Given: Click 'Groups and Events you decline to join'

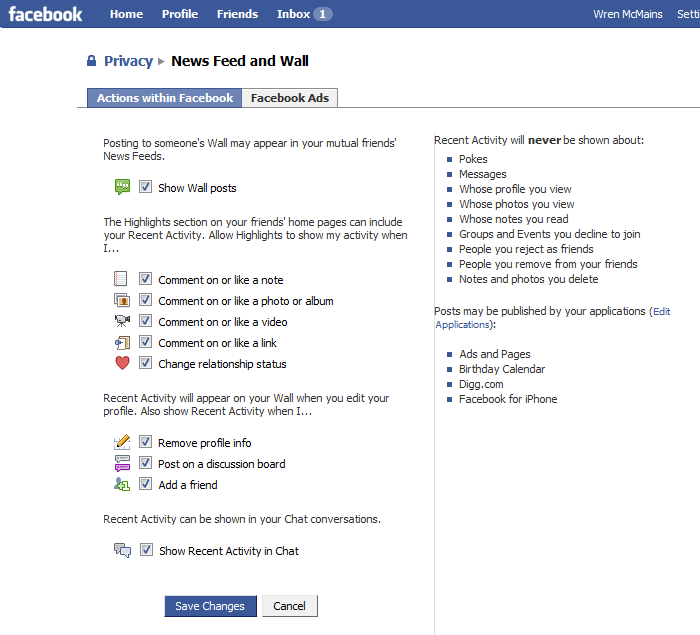Looking at the screenshot, I should pyautogui.click(x=550, y=234).
